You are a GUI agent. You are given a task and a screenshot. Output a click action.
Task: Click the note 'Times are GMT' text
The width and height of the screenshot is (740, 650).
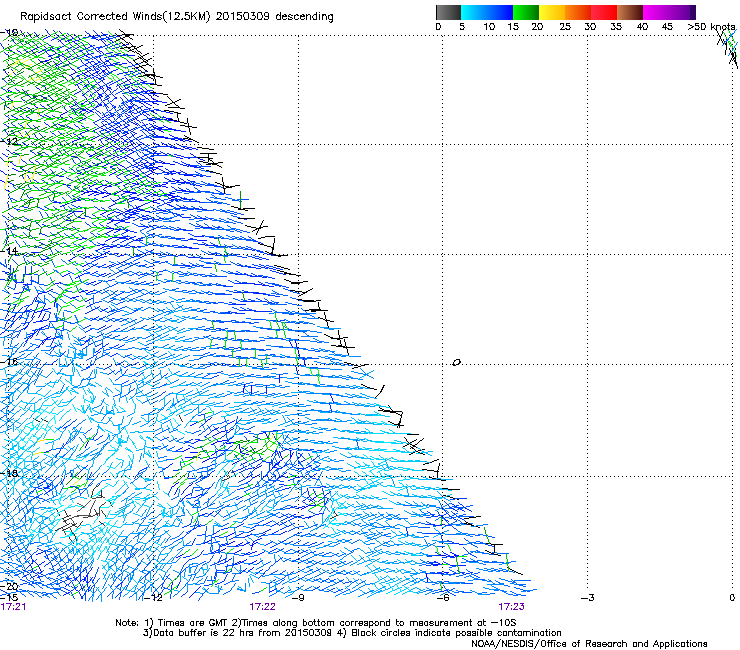point(192,623)
